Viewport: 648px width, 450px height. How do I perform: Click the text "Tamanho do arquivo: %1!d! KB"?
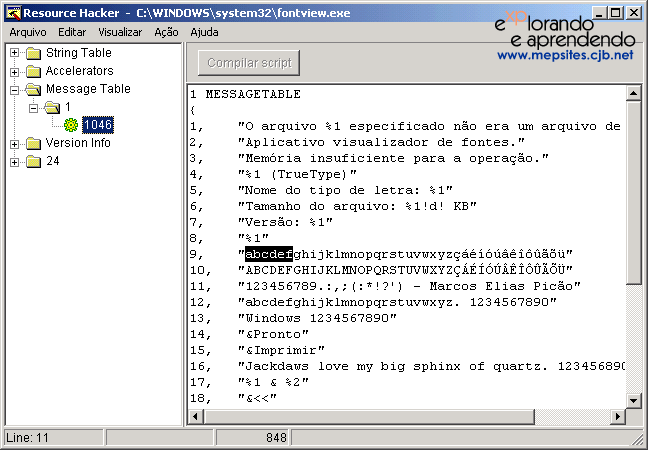[357, 206]
